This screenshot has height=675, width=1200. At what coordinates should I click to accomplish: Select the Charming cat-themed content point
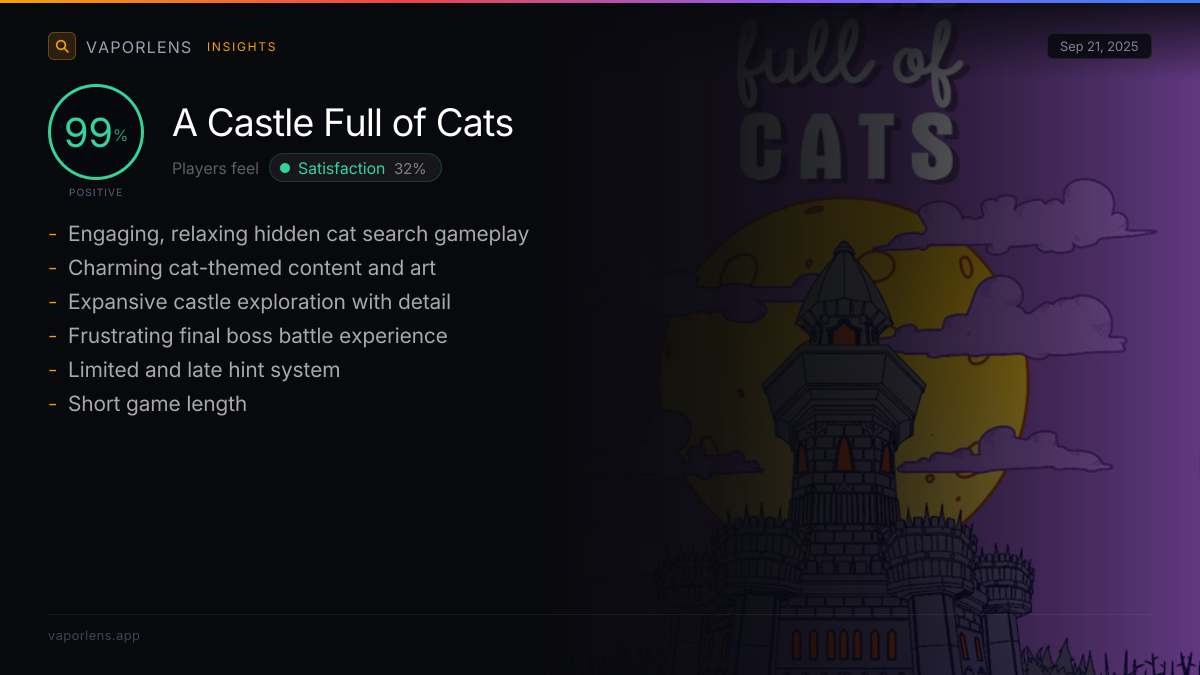click(x=252, y=268)
